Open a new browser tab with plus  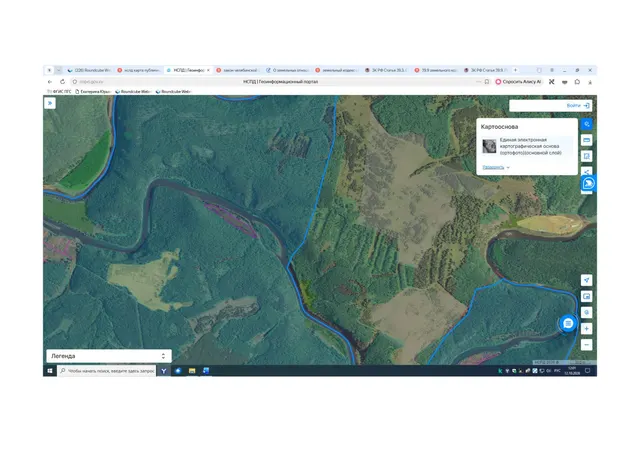click(516, 70)
